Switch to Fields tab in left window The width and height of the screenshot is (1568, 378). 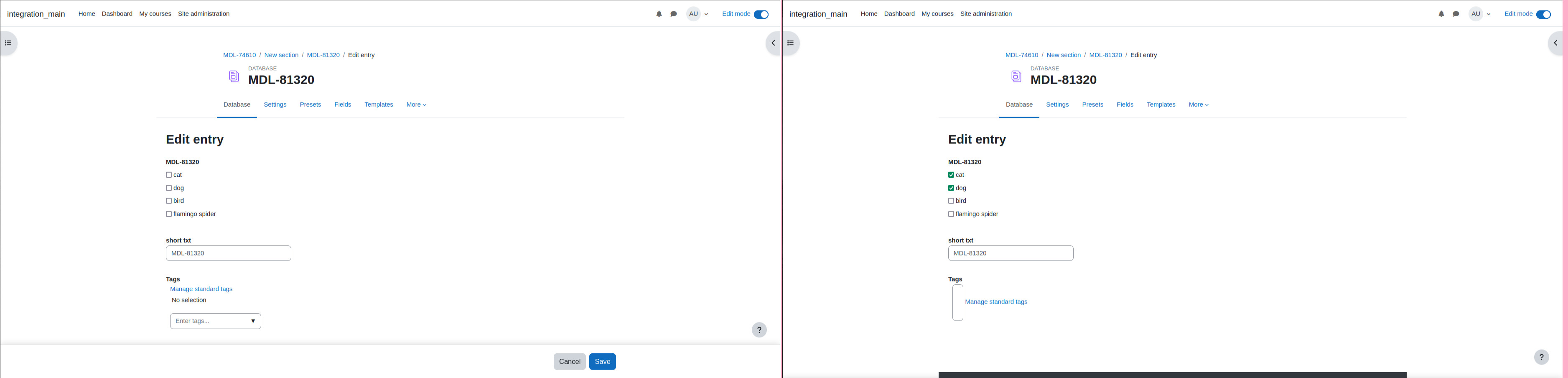(x=343, y=105)
